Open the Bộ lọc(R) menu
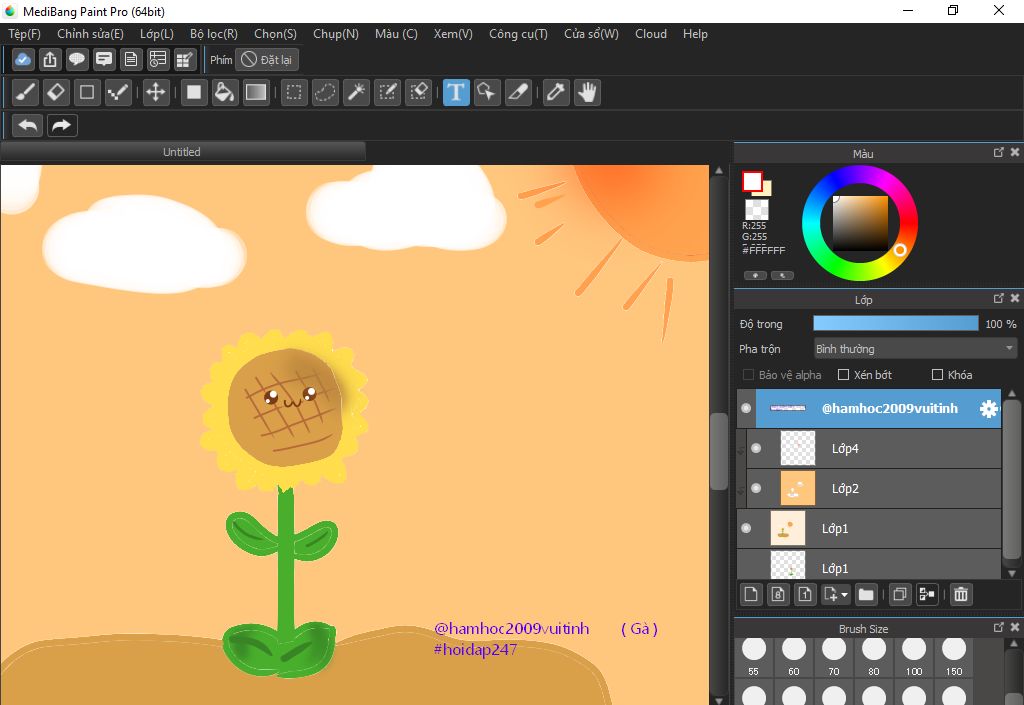 (x=214, y=34)
